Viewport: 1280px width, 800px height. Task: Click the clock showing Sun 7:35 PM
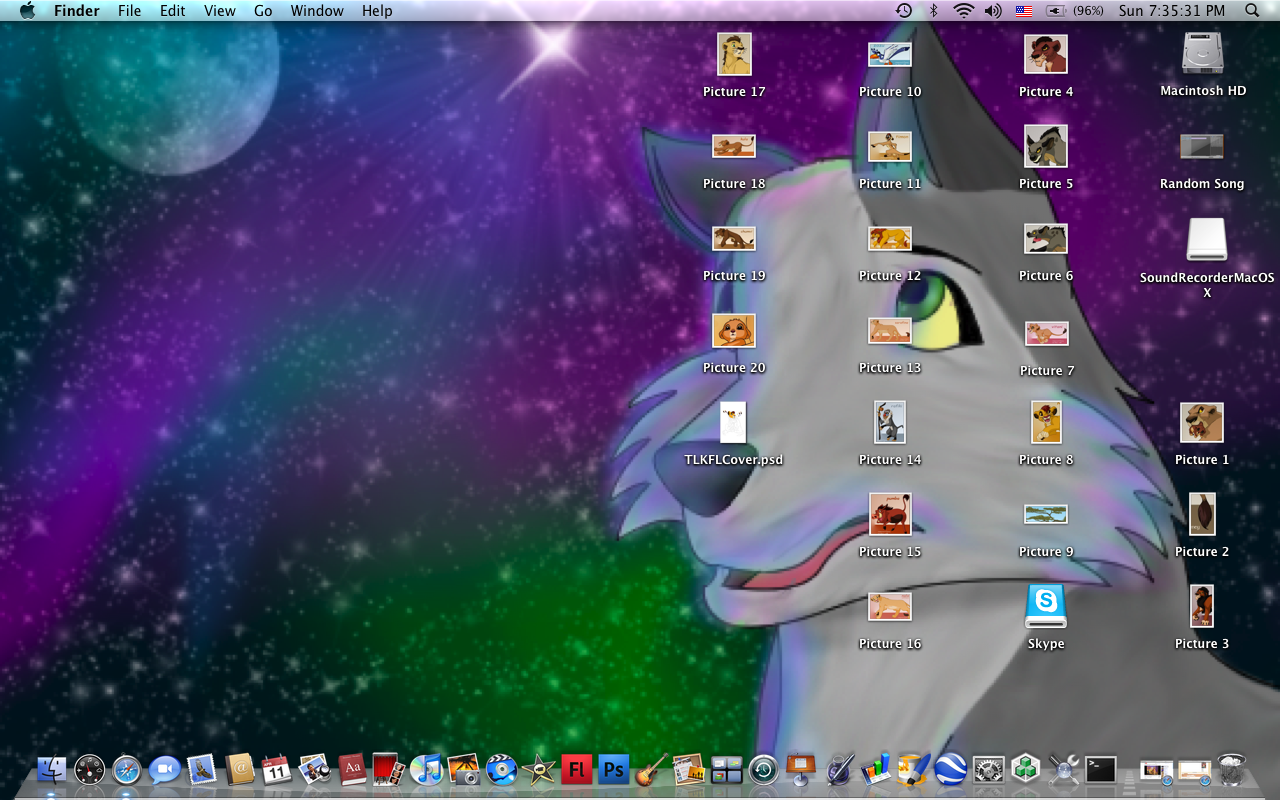1171,11
